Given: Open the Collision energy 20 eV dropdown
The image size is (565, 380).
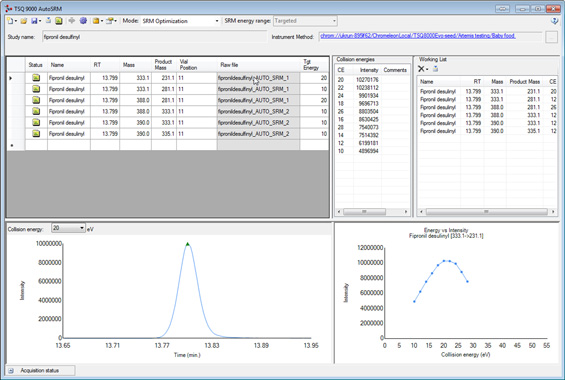Looking at the screenshot, I should coord(68,228).
